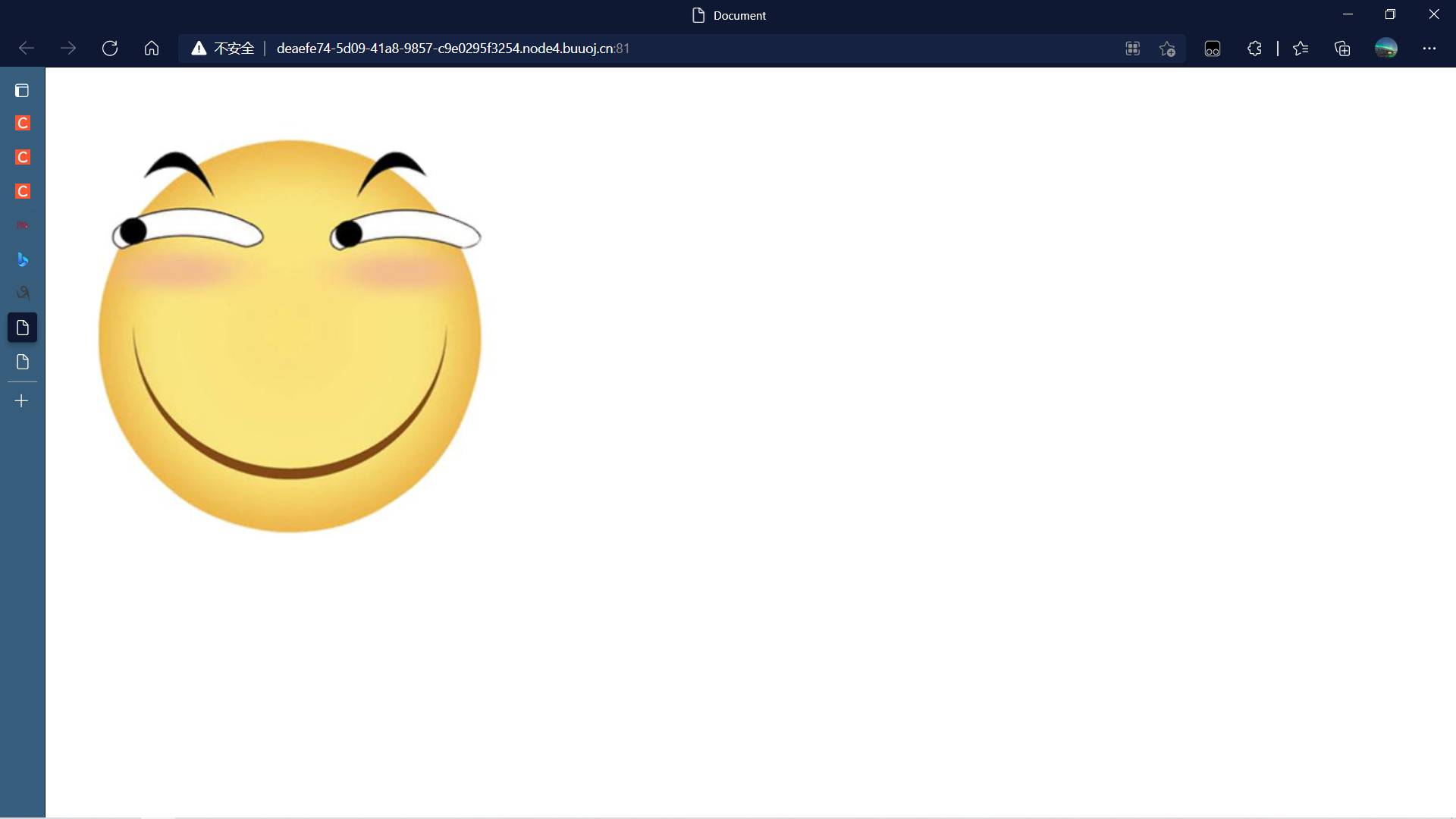Viewport: 1456px width, 819px height.
Task: Switch to the Bing tab in the sidebar
Action: tap(22, 259)
